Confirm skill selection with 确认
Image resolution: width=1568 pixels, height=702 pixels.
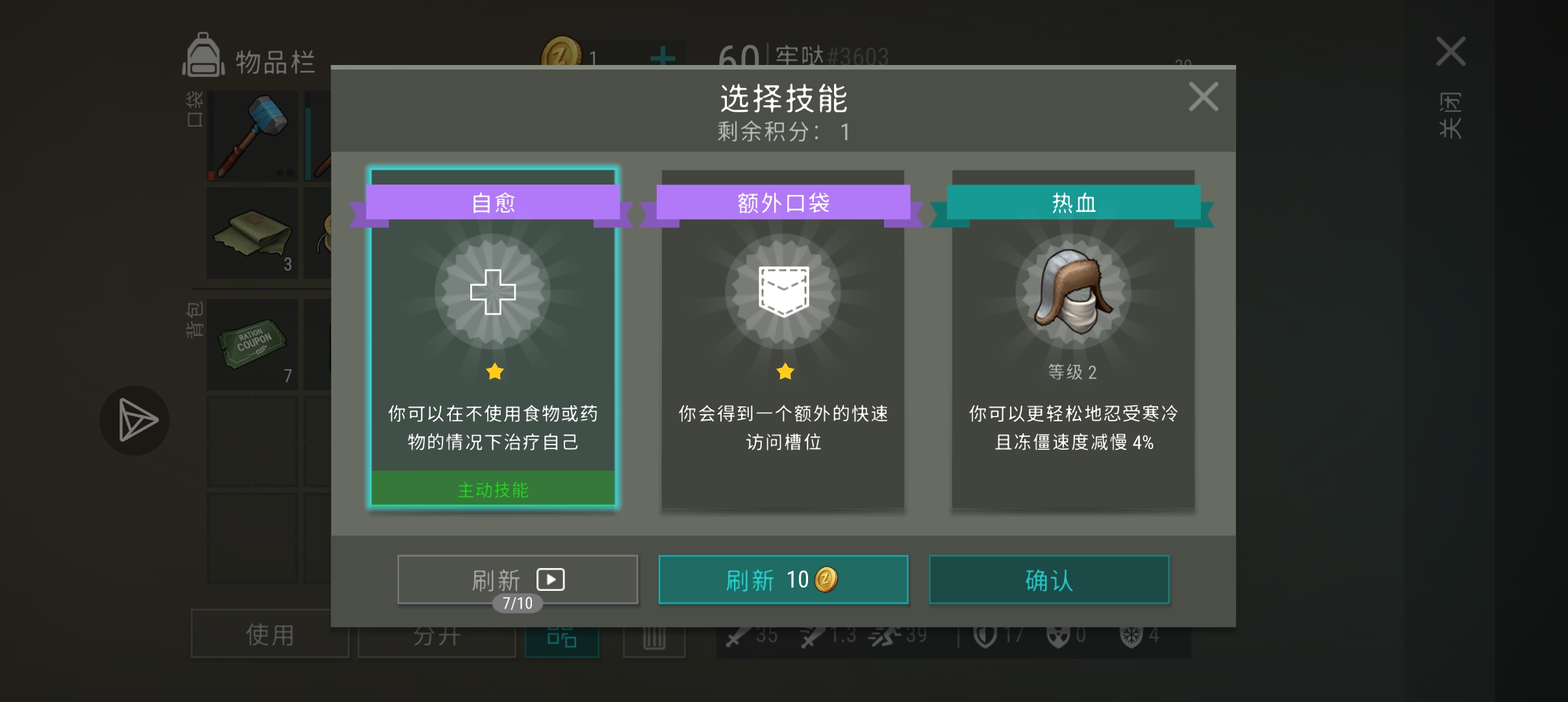click(1049, 579)
